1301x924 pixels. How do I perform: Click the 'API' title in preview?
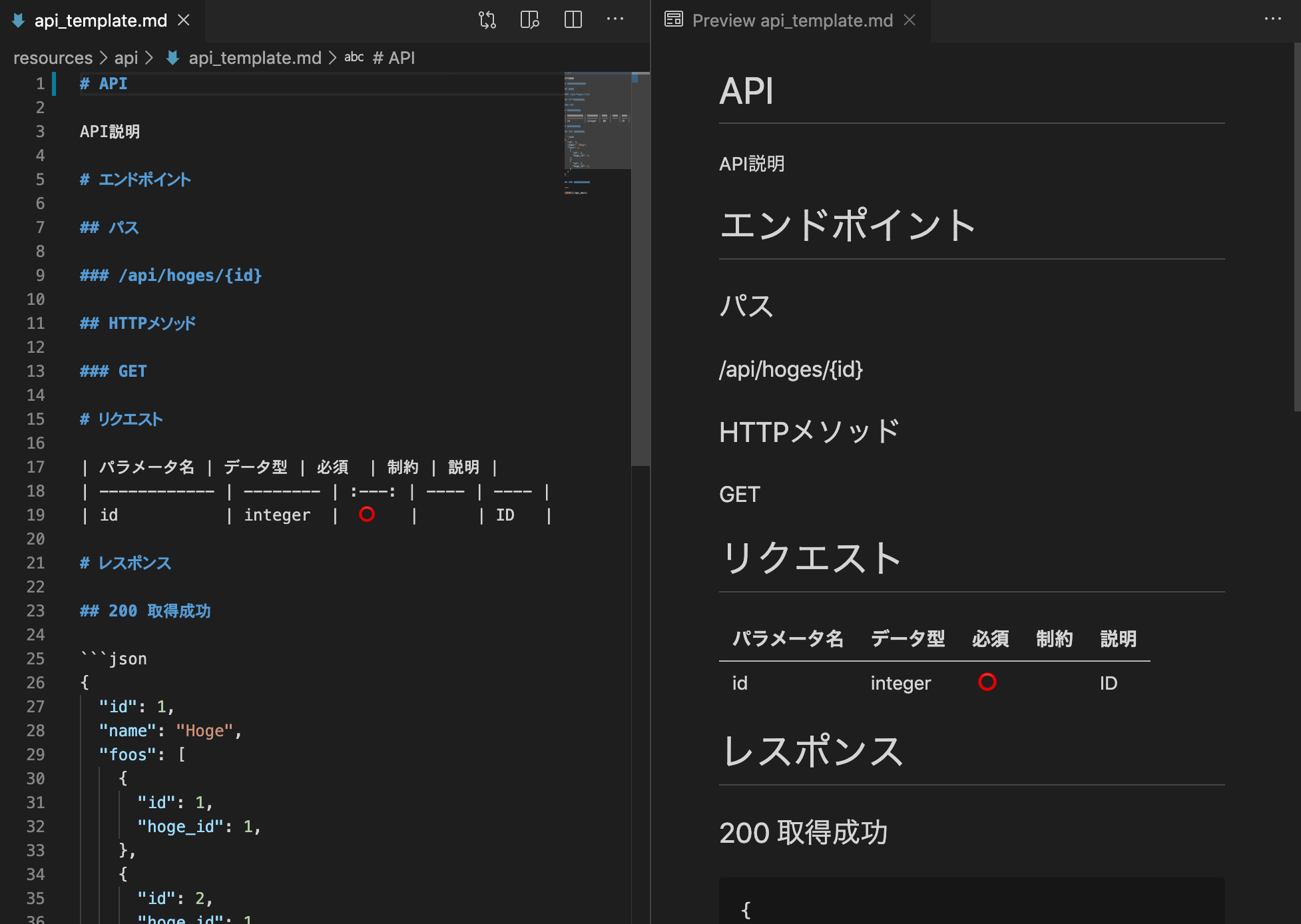tap(746, 91)
